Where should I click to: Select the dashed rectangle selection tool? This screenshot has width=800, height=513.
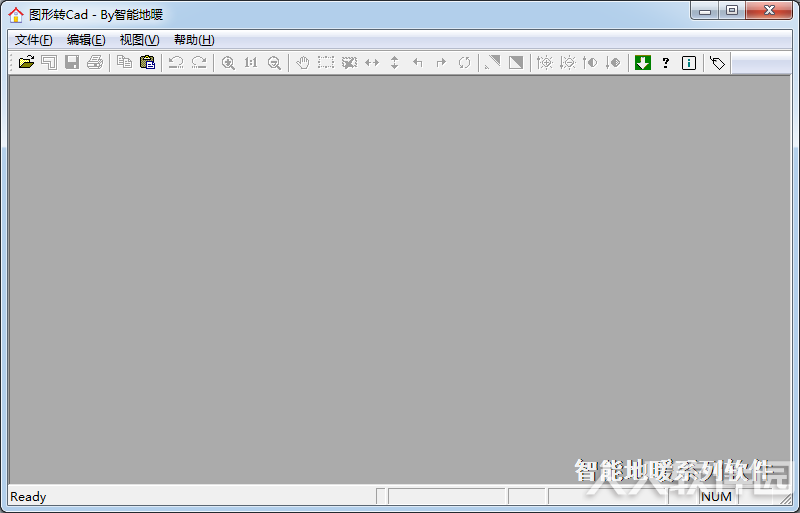pyautogui.click(x=326, y=62)
